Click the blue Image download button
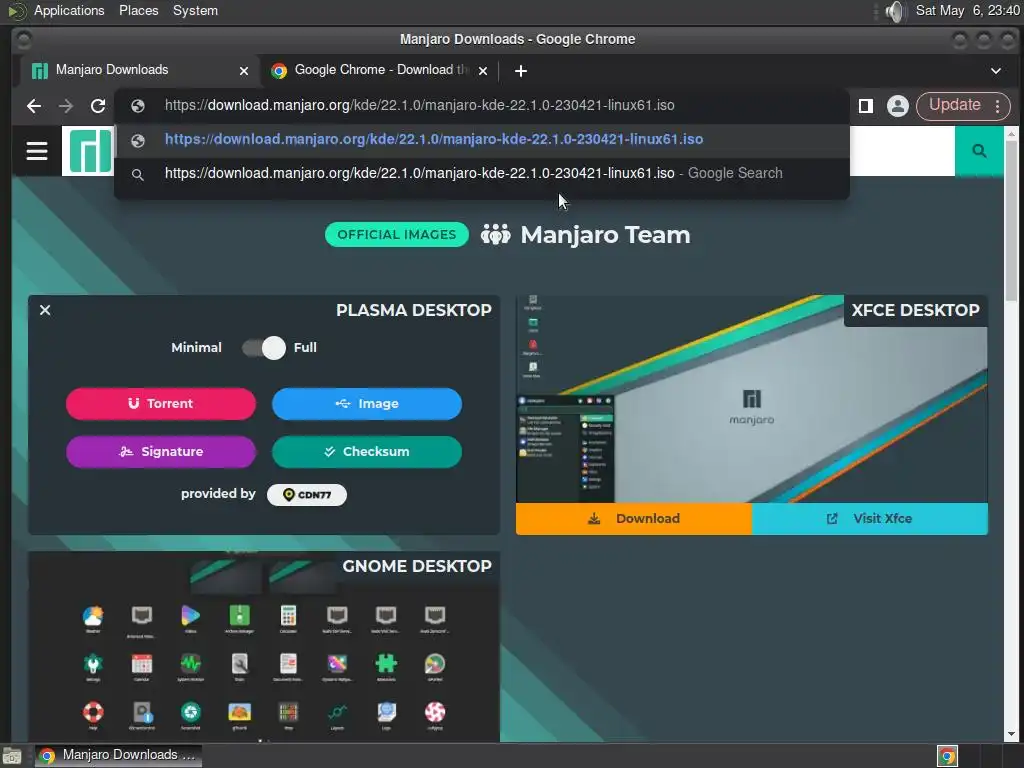Screen dimensions: 1024x768 coord(367,404)
